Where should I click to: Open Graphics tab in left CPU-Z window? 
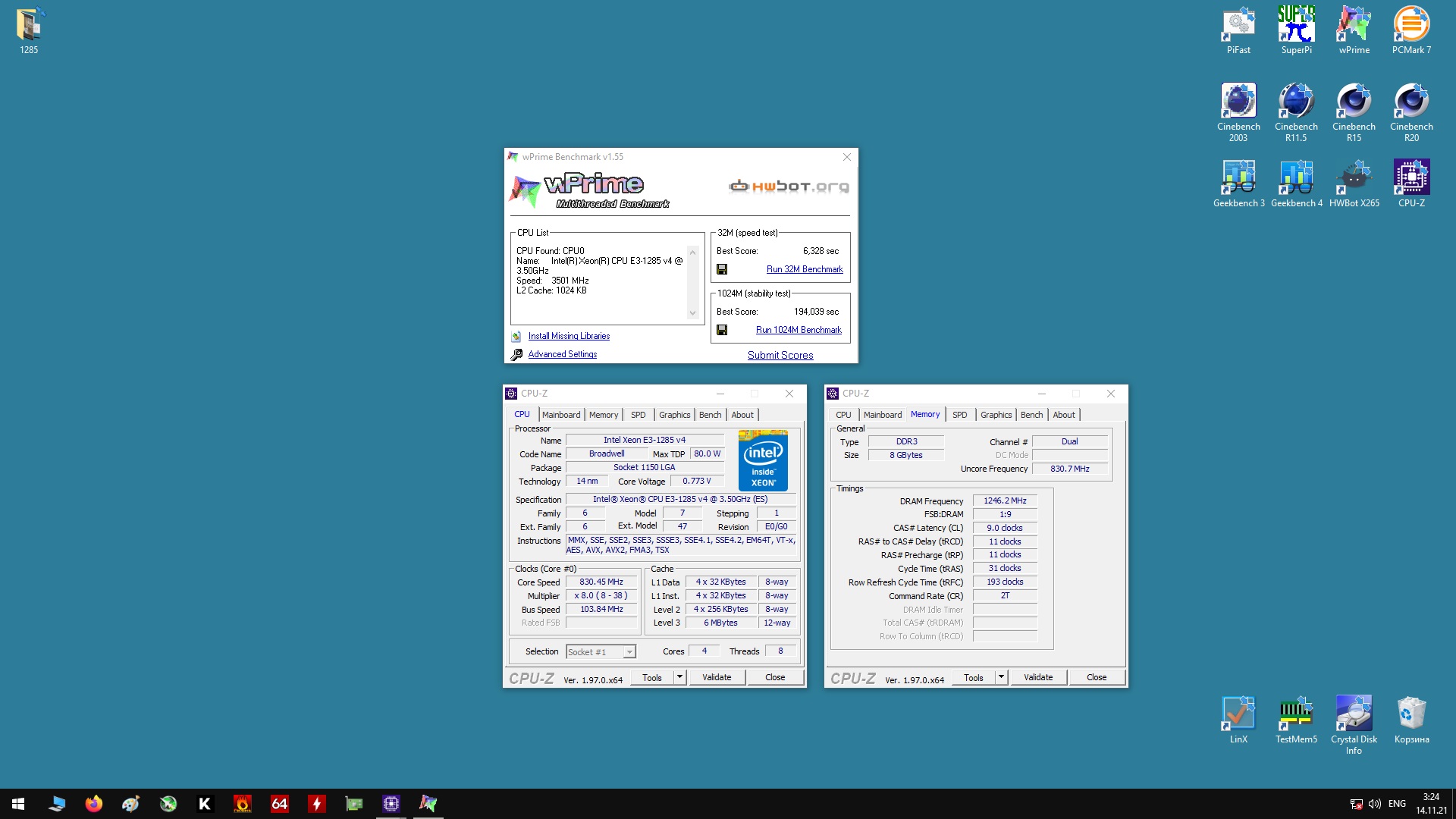pyautogui.click(x=674, y=415)
